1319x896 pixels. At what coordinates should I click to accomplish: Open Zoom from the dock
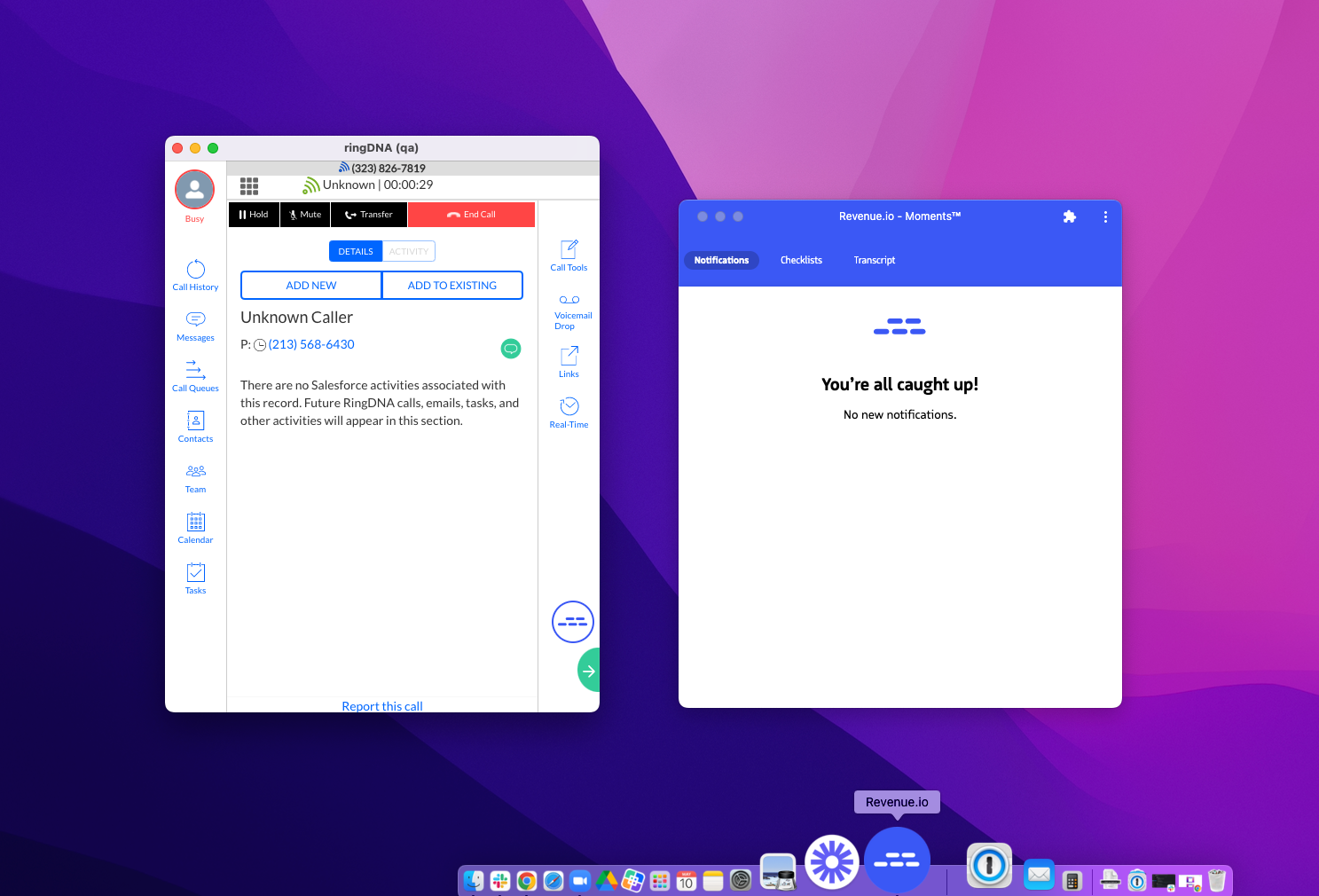[580, 880]
